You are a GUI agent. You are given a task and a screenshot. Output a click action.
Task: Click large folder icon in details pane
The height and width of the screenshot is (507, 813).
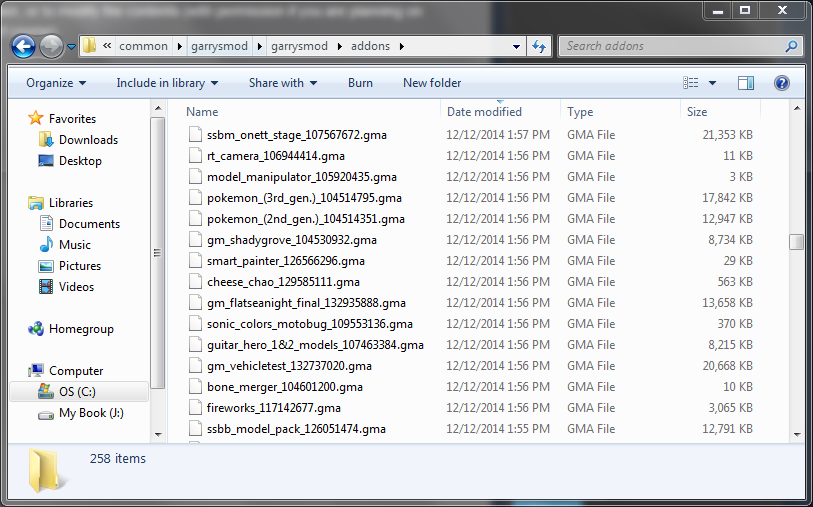point(45,470)
